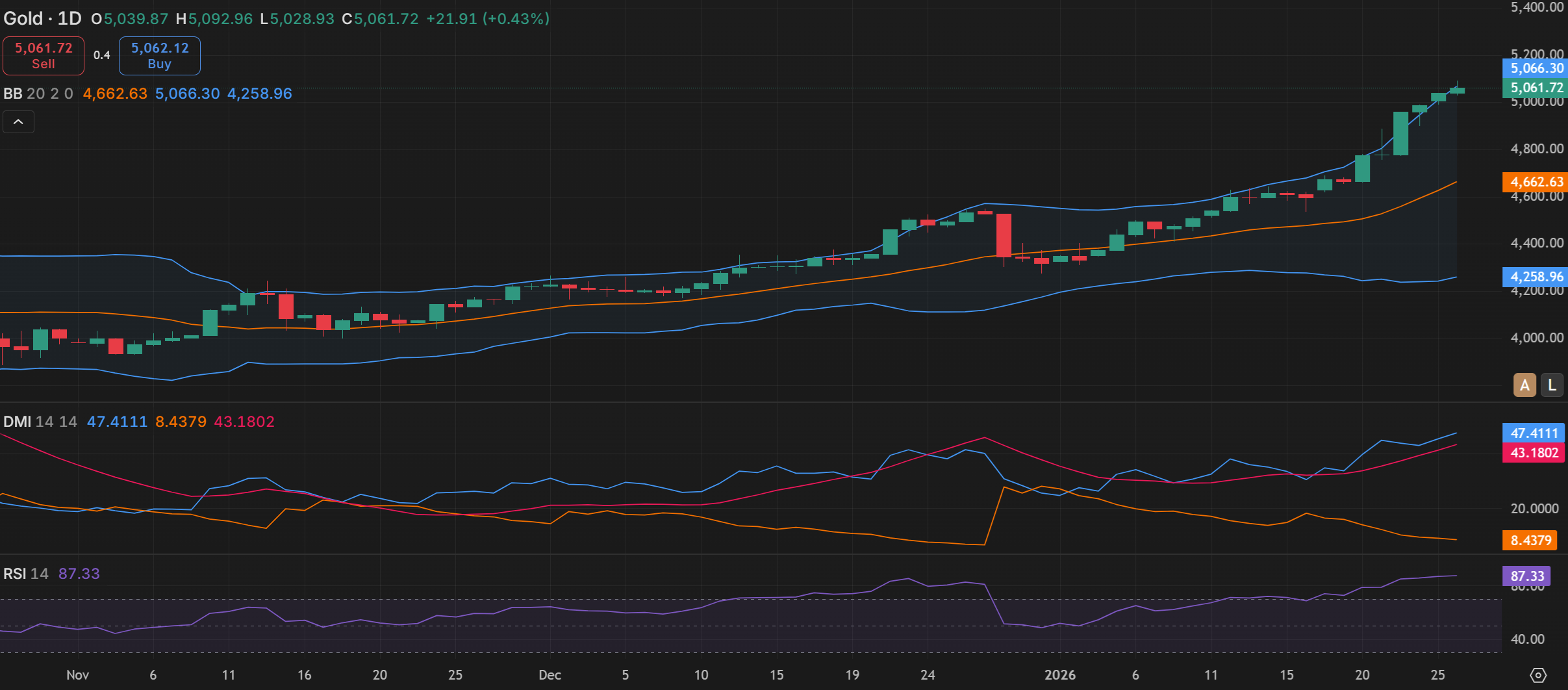Select the DMI 14 14 indicator title
This screenshot has height=690, width=1568.
40,422
